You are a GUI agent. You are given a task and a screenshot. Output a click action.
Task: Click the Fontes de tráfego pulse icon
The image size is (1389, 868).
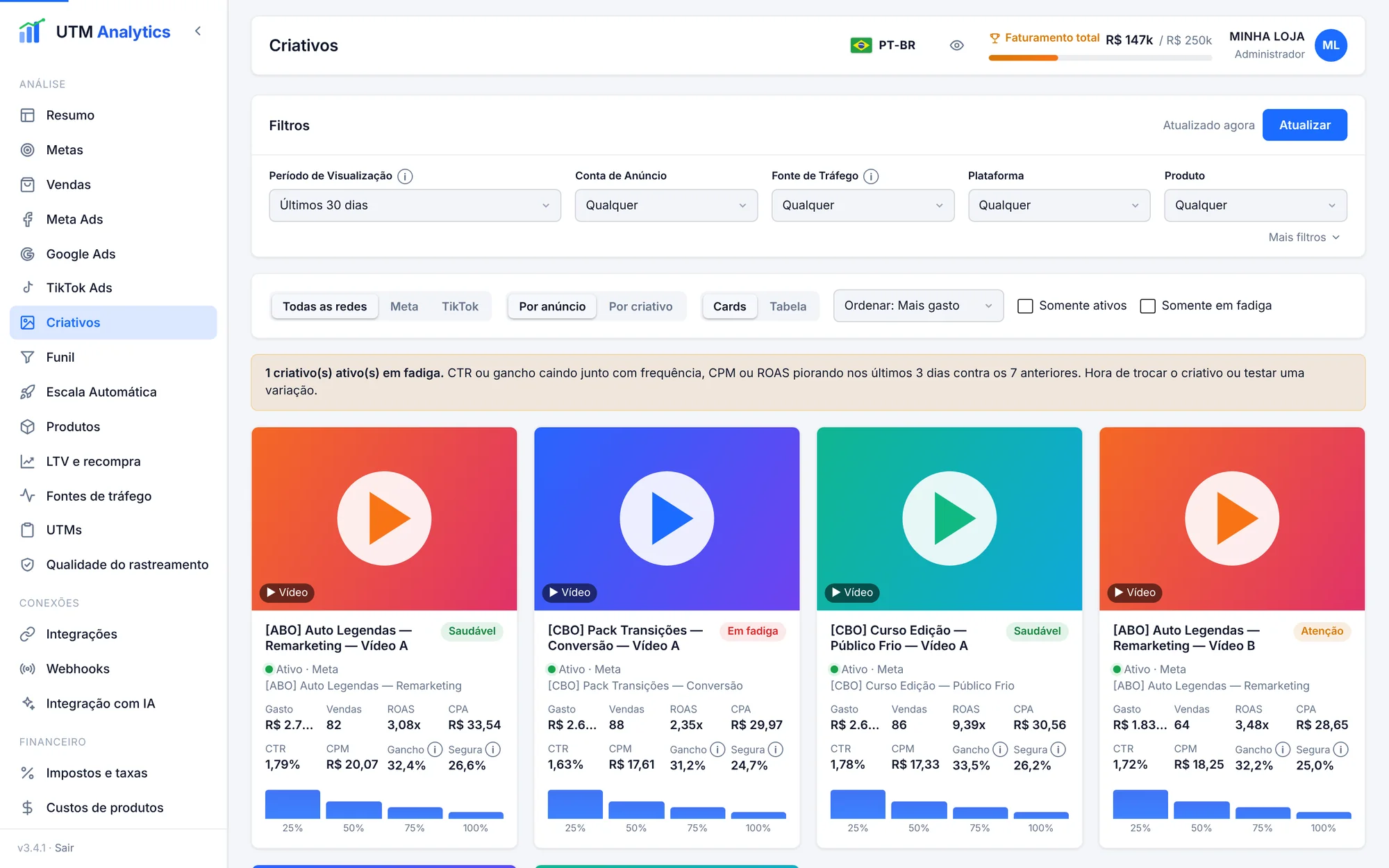(x=28, y=496)
